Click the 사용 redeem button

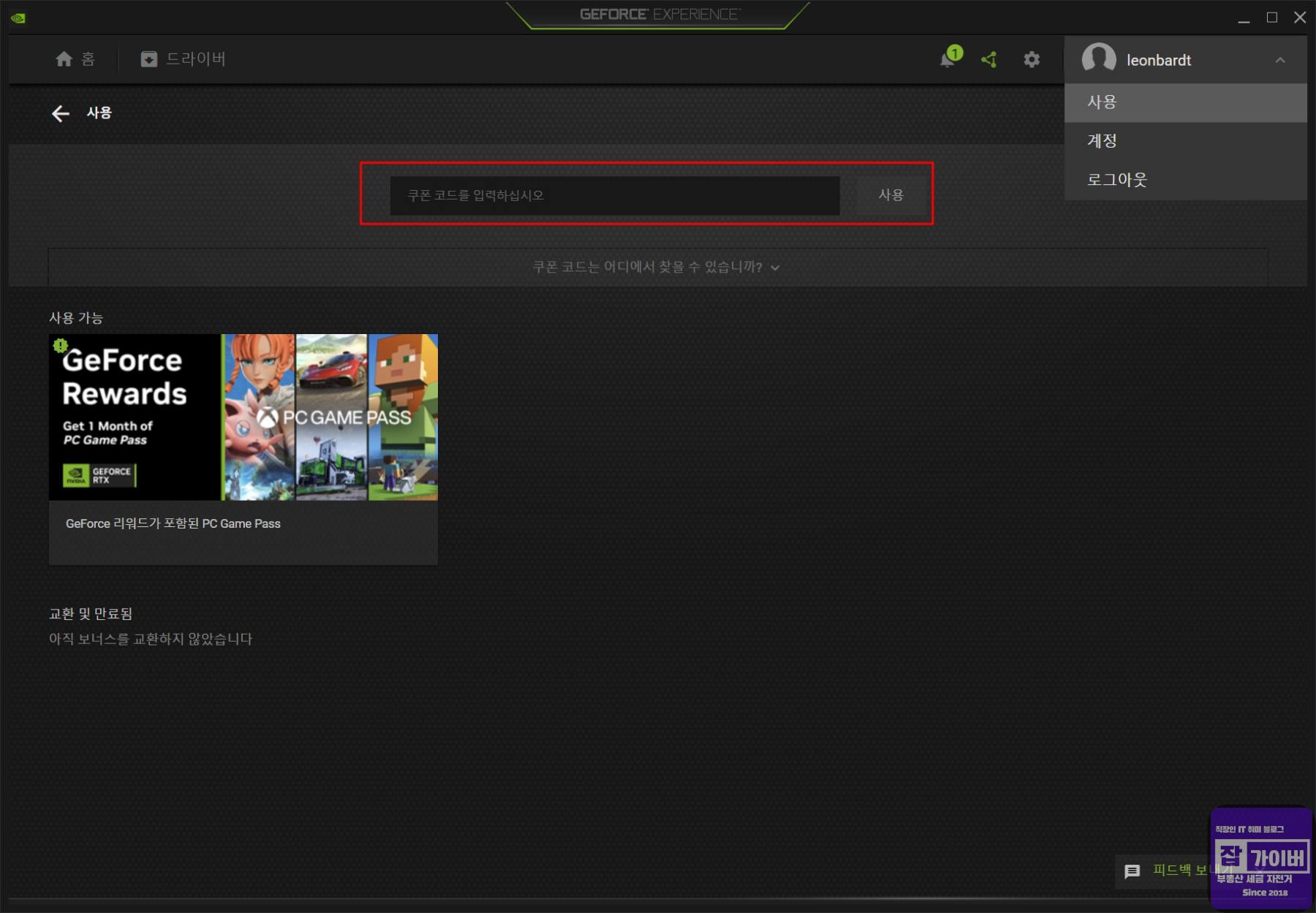click(x=890, y=195)
